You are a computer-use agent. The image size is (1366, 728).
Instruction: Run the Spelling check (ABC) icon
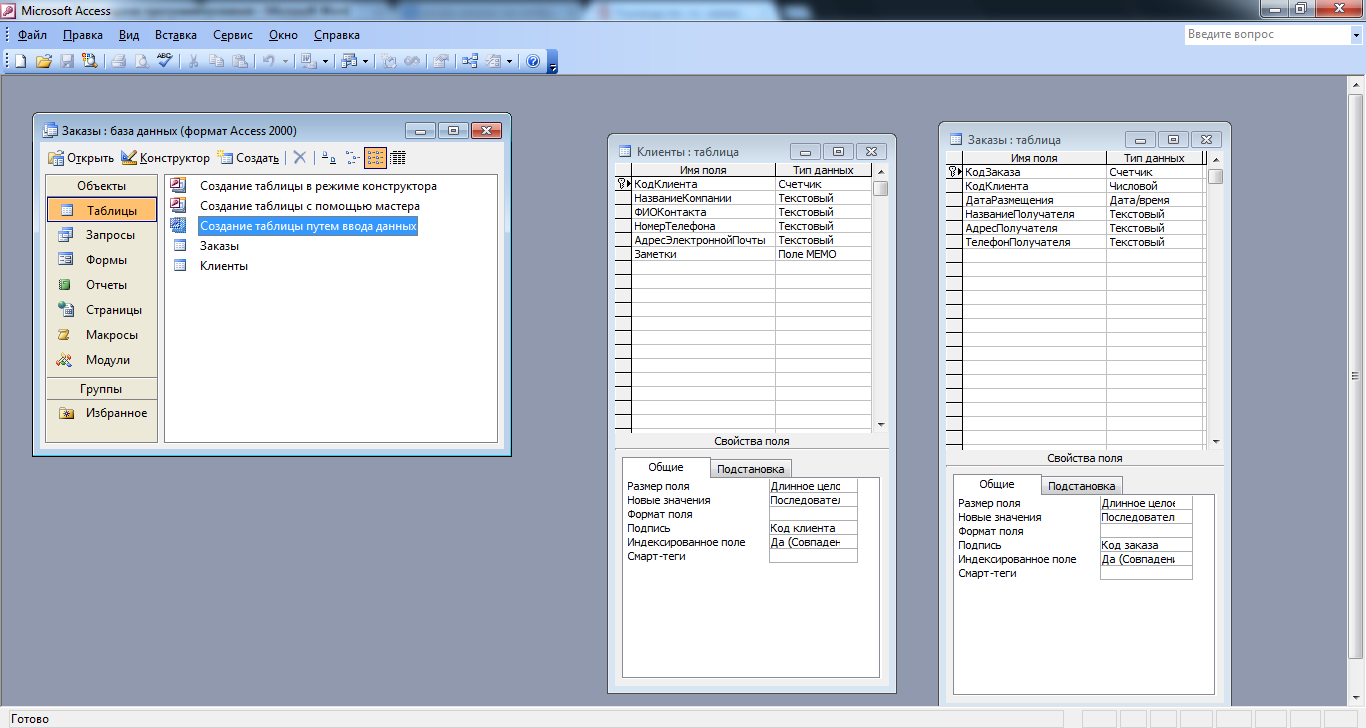[165, 61]
